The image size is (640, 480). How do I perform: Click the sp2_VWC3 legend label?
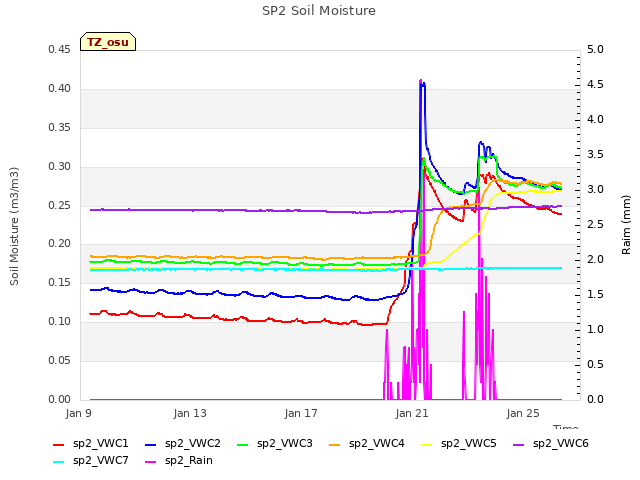click(x=284, y=443)
